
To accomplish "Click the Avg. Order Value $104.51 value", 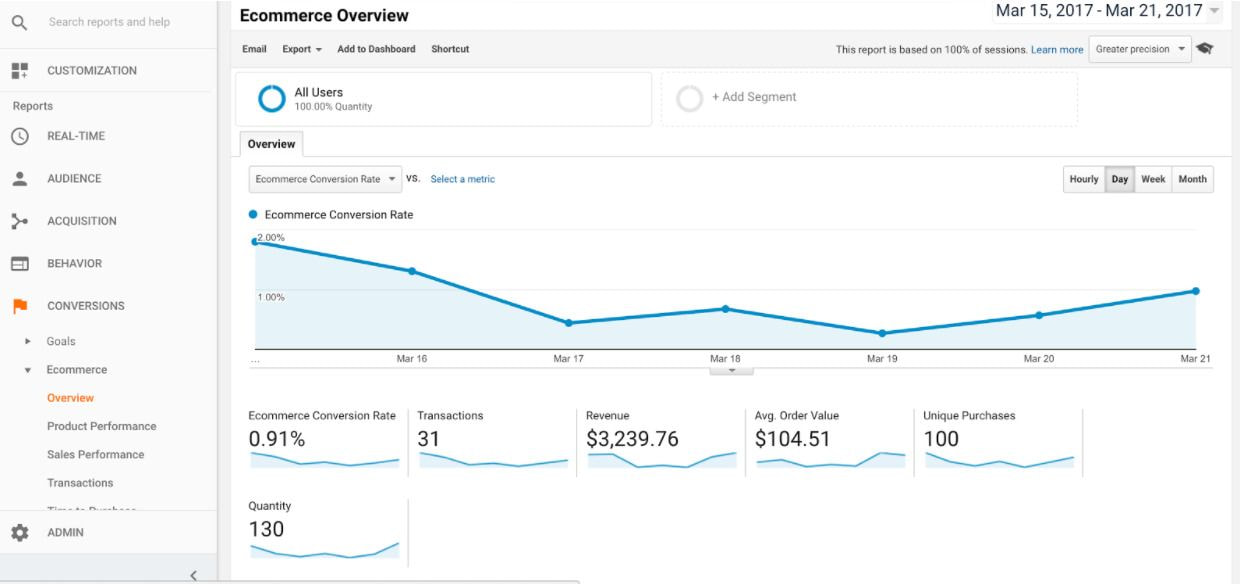I will (793, 439).
